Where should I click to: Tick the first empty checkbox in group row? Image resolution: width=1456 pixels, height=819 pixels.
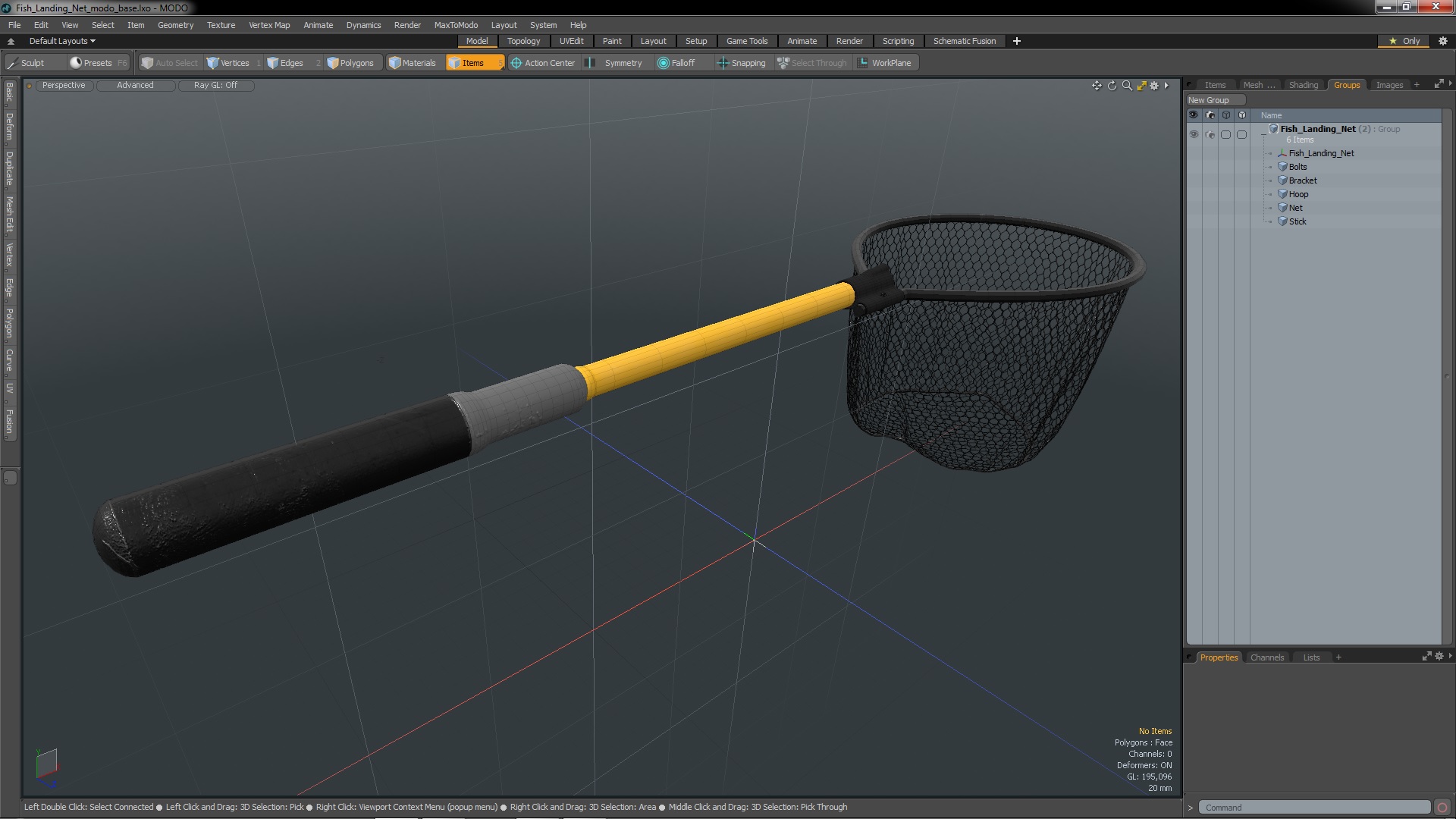coord(1225,134)
